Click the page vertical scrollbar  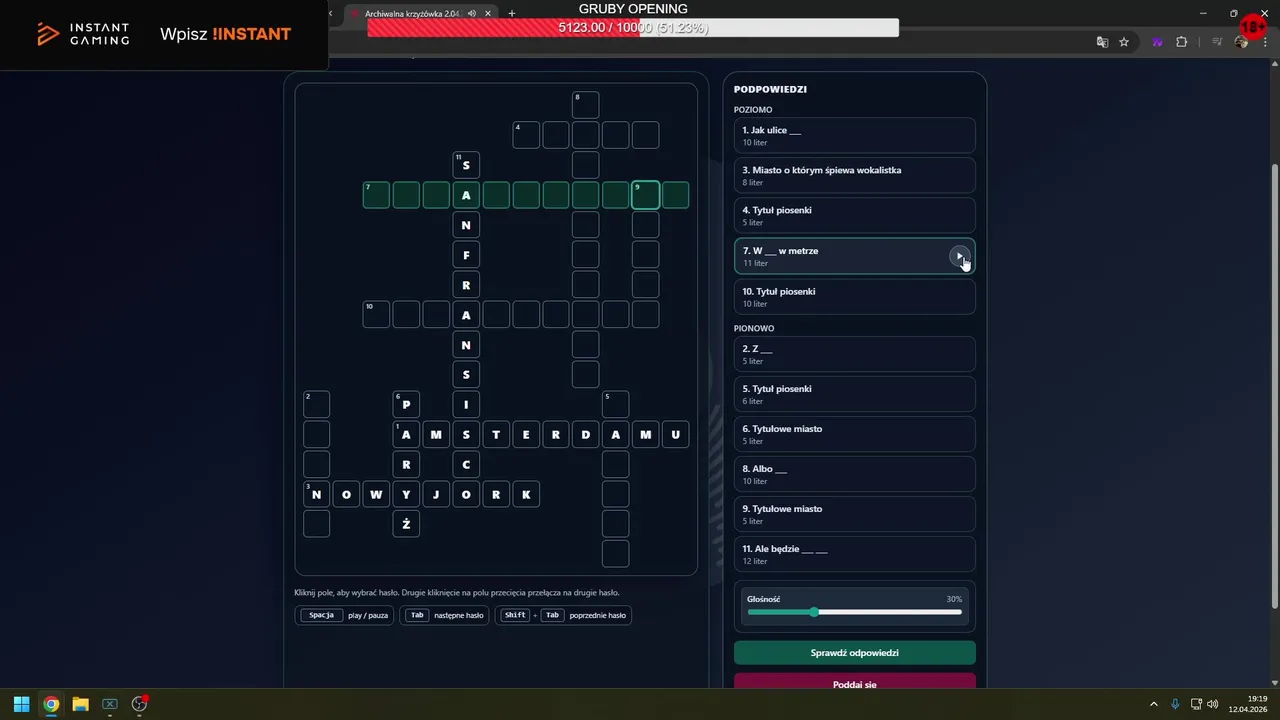point(1274,385)
